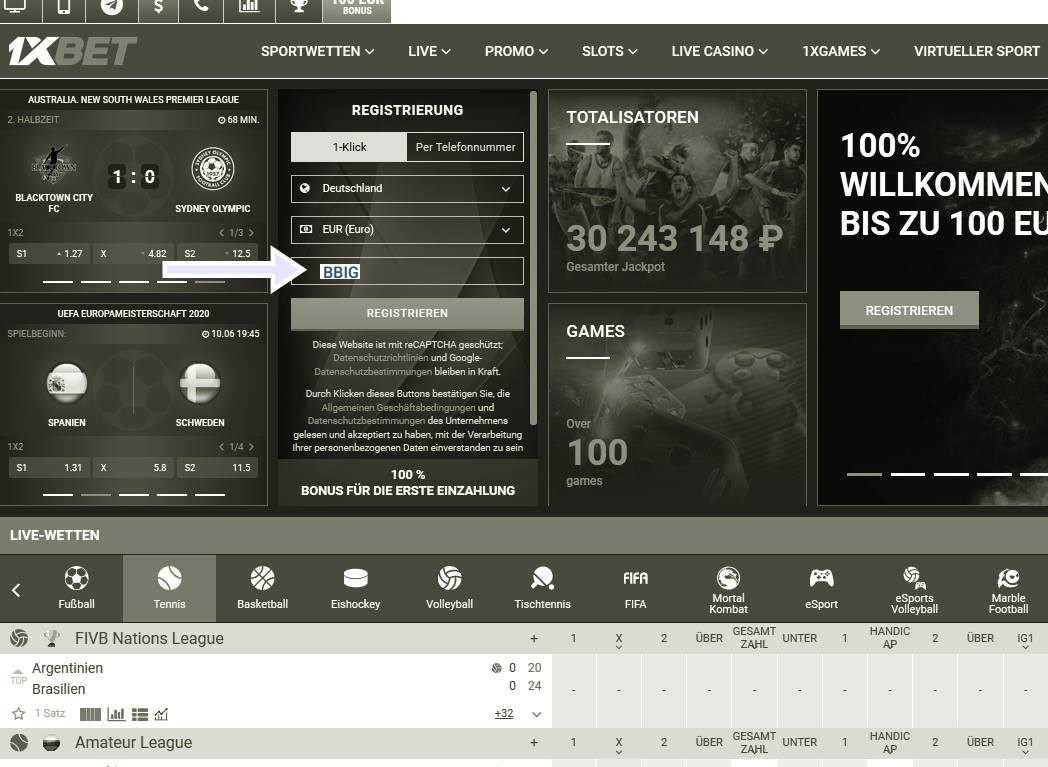Select Tennis in live sports bar
This screenshot has width=1048, height=767.
tap(169, 589)
